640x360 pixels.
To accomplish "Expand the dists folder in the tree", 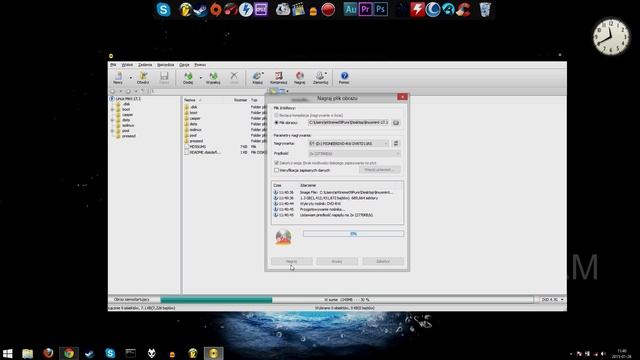I will click(113, 120).
